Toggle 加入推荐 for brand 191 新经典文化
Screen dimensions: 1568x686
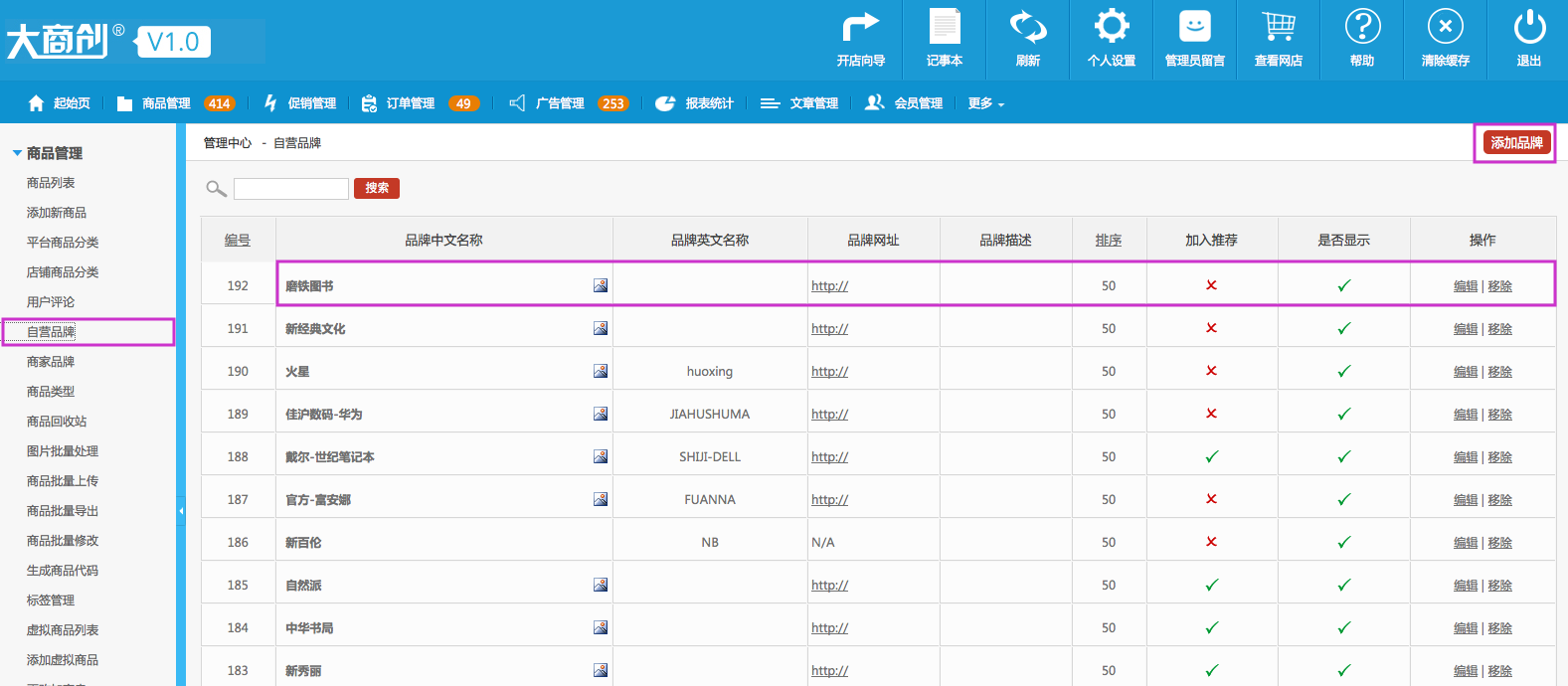pos(1211,328)
